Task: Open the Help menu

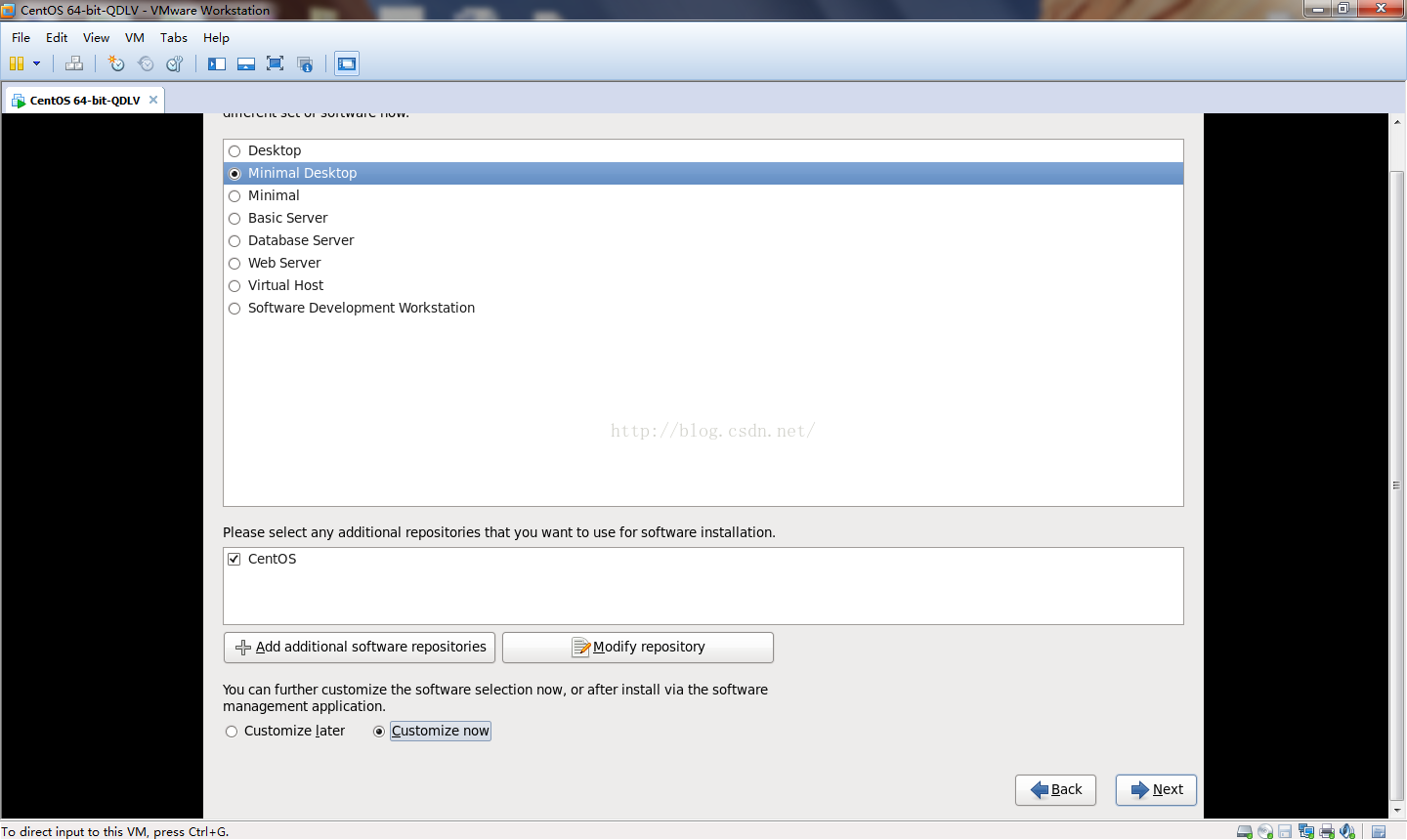Action: [216, 37]
